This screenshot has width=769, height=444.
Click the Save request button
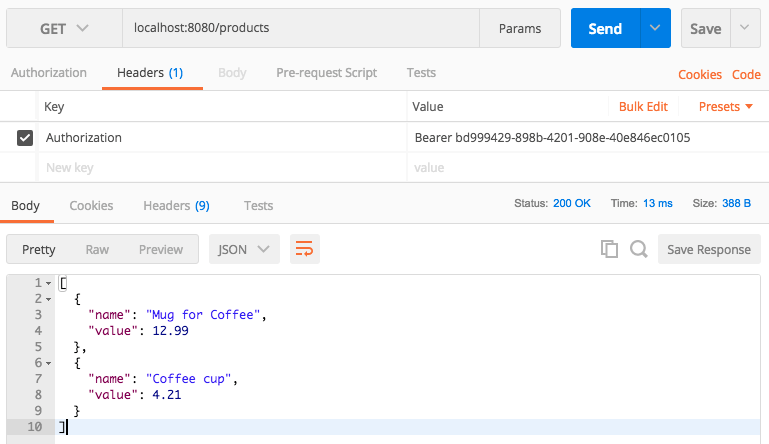pyautogui.click(x=706, y=28)
